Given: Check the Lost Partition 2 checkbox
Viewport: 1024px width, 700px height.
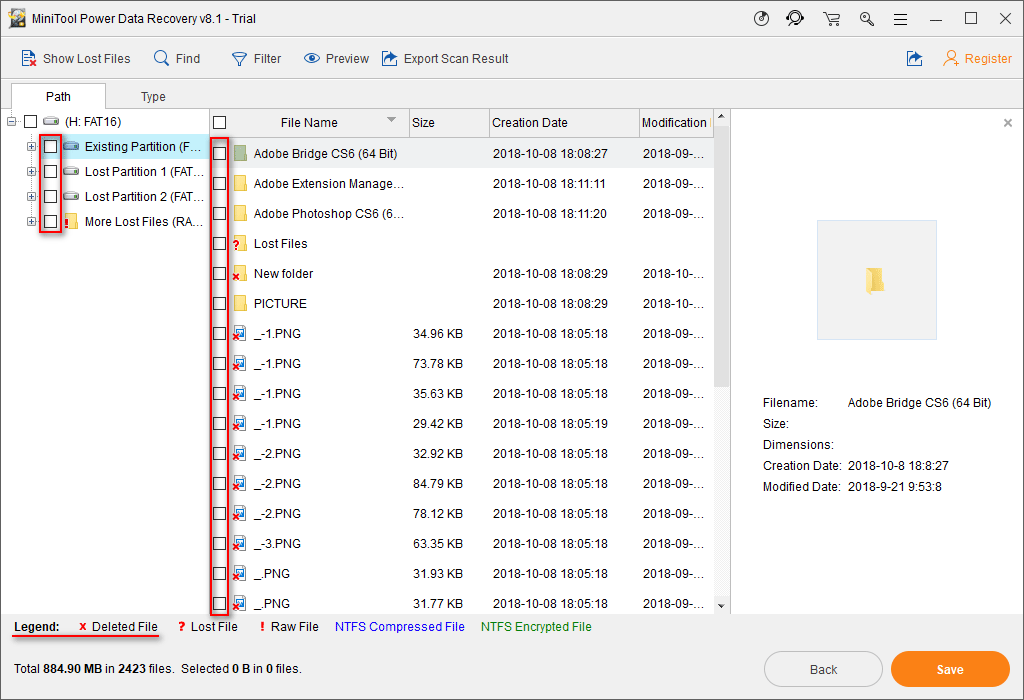Looking at the screenshot, I should [x=50, y=196].
